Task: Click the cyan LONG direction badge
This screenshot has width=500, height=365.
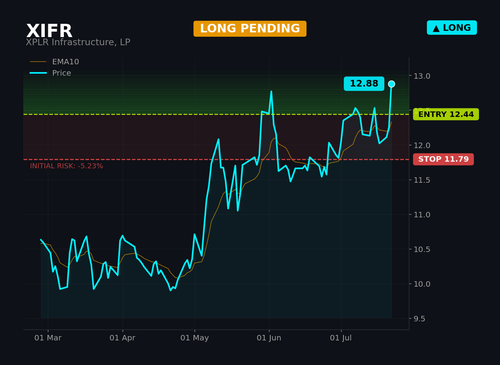Action: point(452,28)
